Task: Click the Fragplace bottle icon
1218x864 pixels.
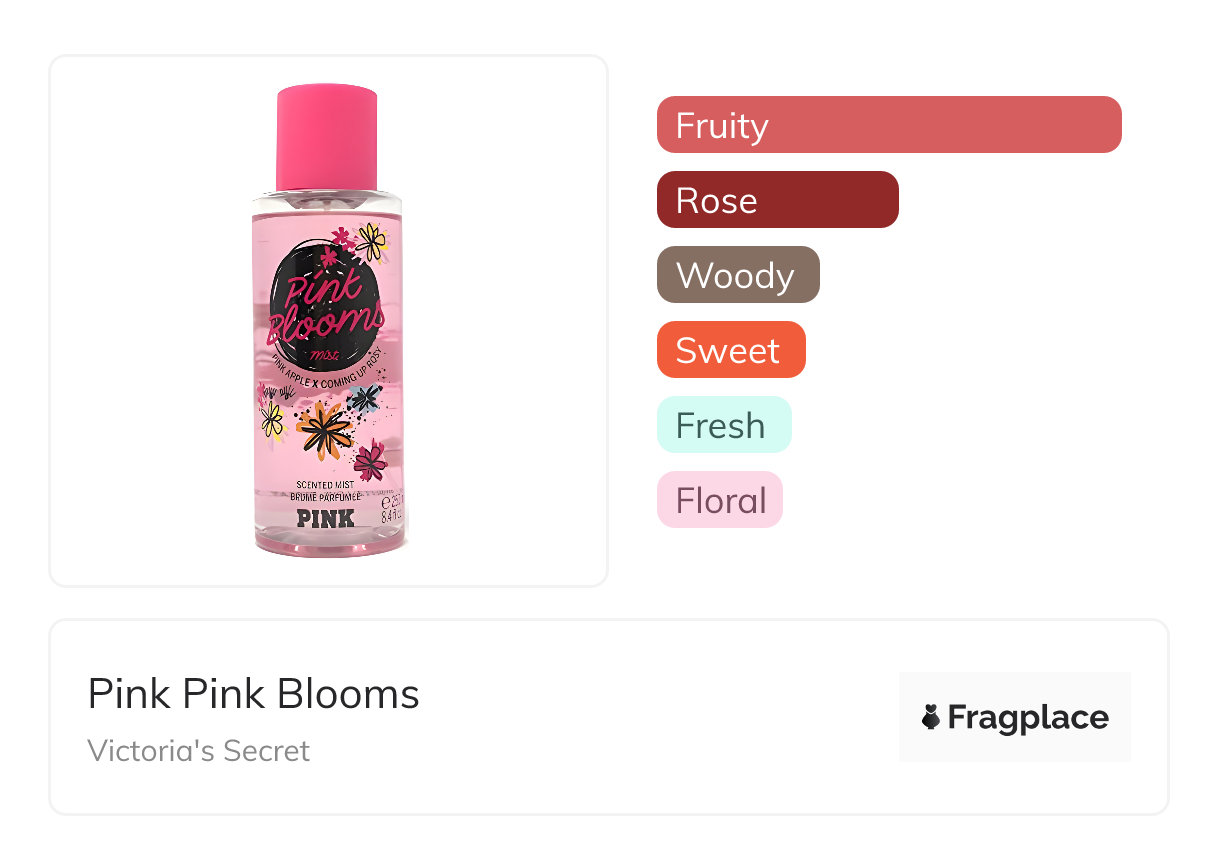Action: pos(930,717)
